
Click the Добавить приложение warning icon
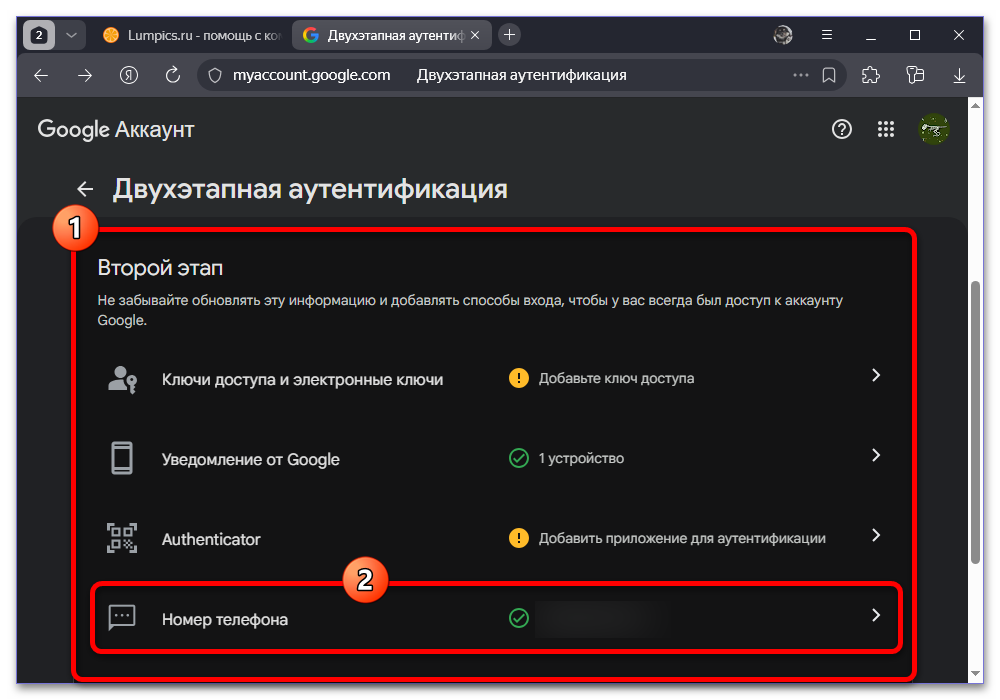[518, 538]
